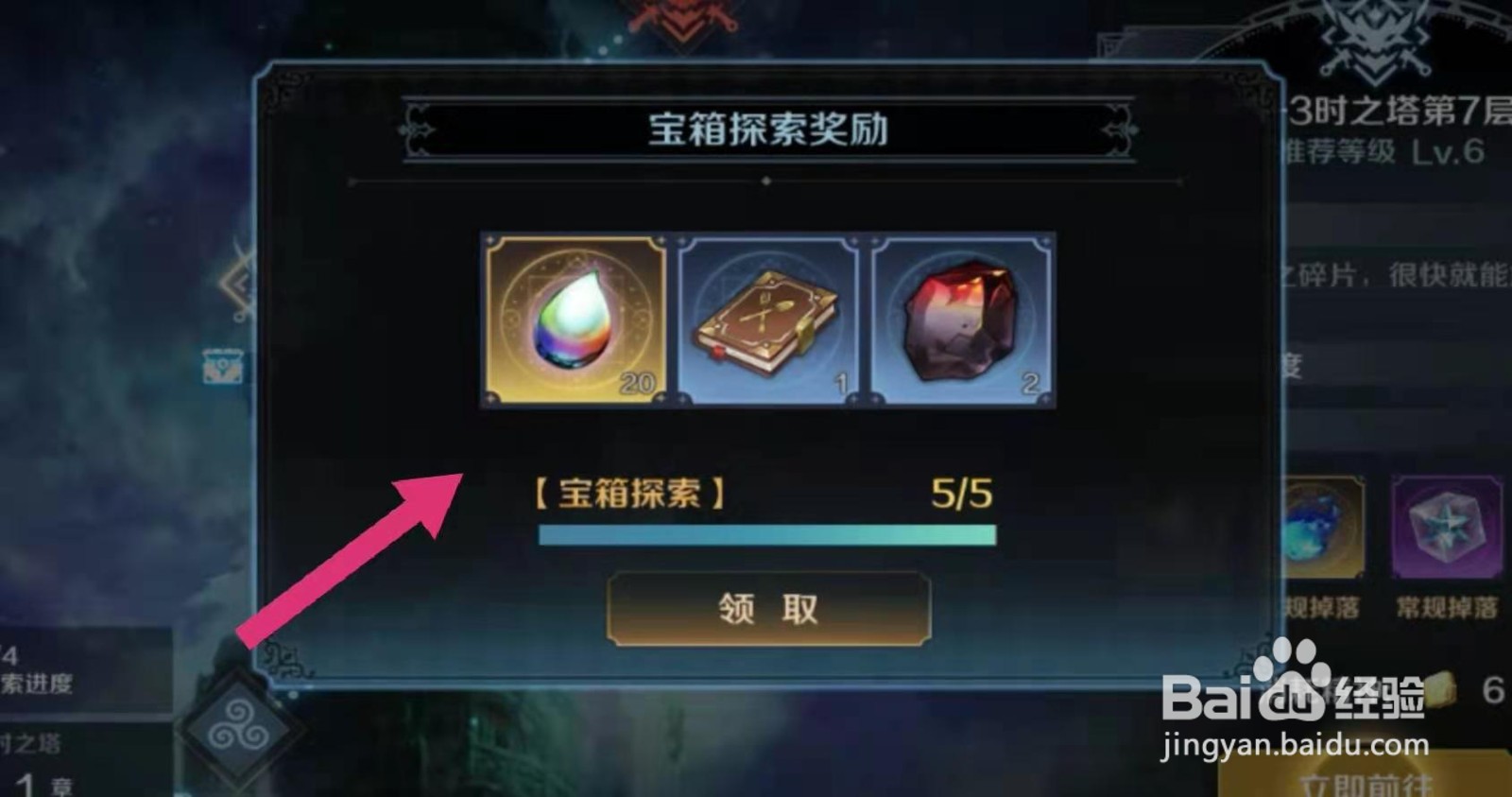Image resolution: width=1512 pixels, height=797 pixels.
Task: Select the brown recipe book reward
Action: tap(767, 320)
